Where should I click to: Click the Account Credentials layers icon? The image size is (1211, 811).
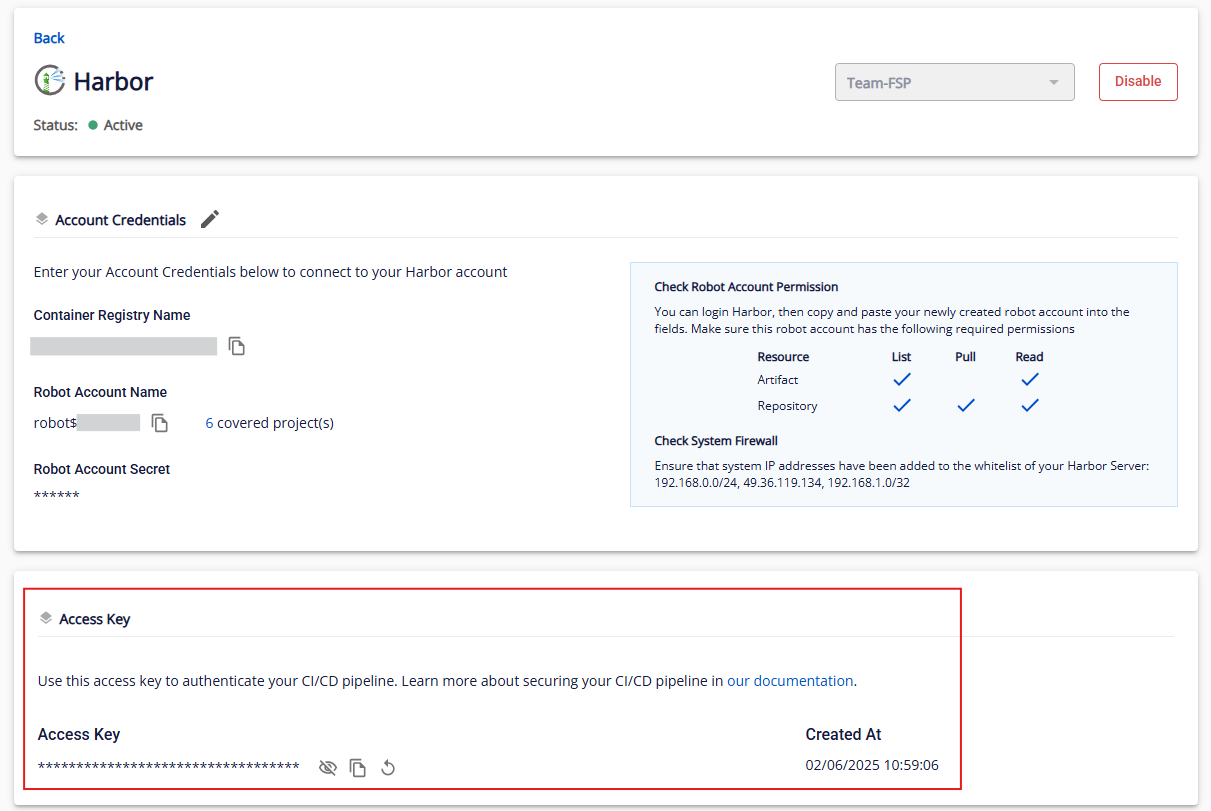coord(42,218)
